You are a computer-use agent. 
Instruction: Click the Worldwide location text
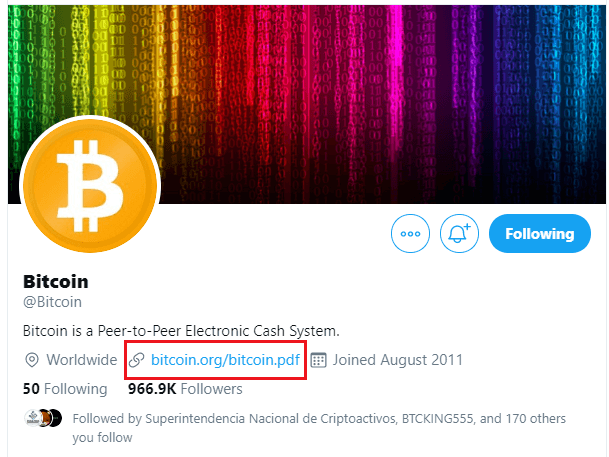82,360
